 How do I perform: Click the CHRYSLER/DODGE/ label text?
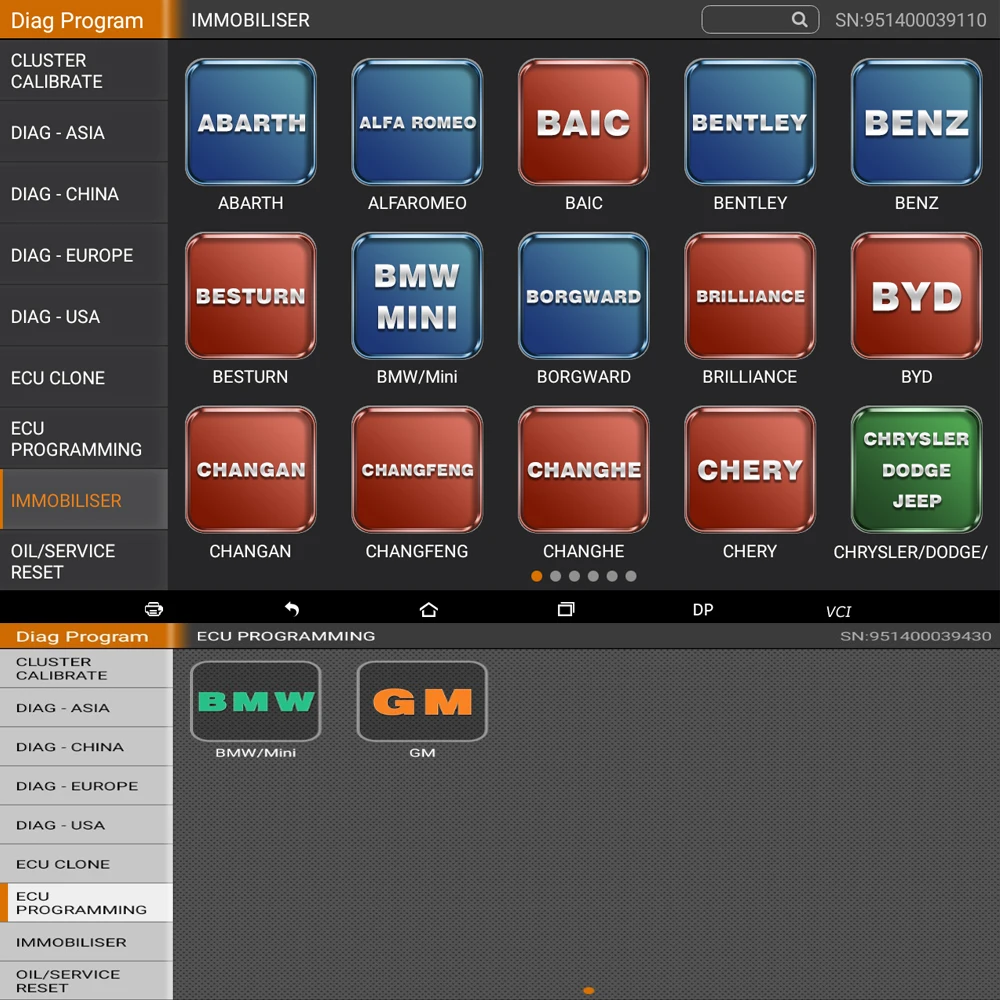(911, 552)
